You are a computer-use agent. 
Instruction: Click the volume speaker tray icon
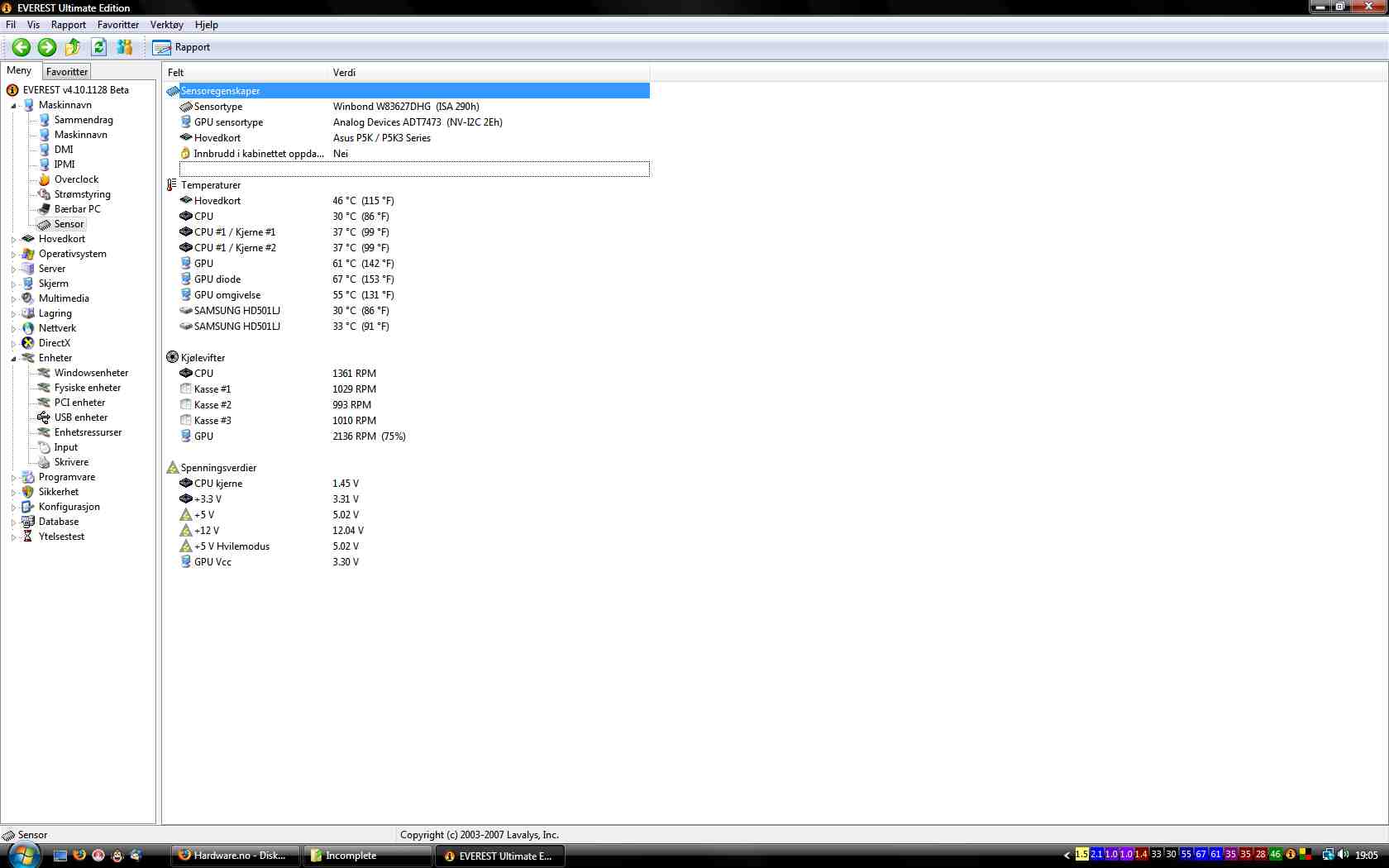point(1343,855)
